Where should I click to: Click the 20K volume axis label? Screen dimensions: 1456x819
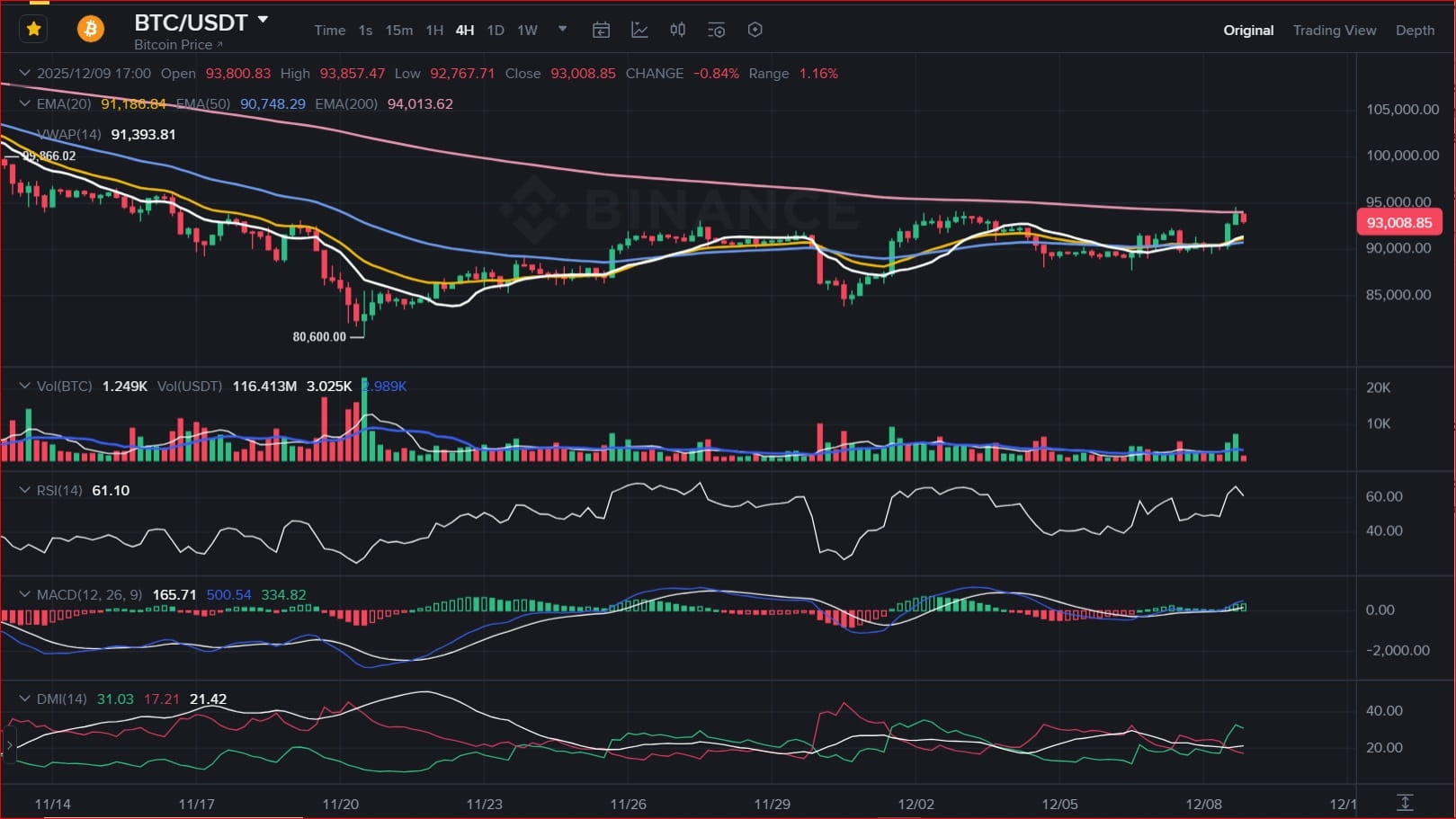1379,387
